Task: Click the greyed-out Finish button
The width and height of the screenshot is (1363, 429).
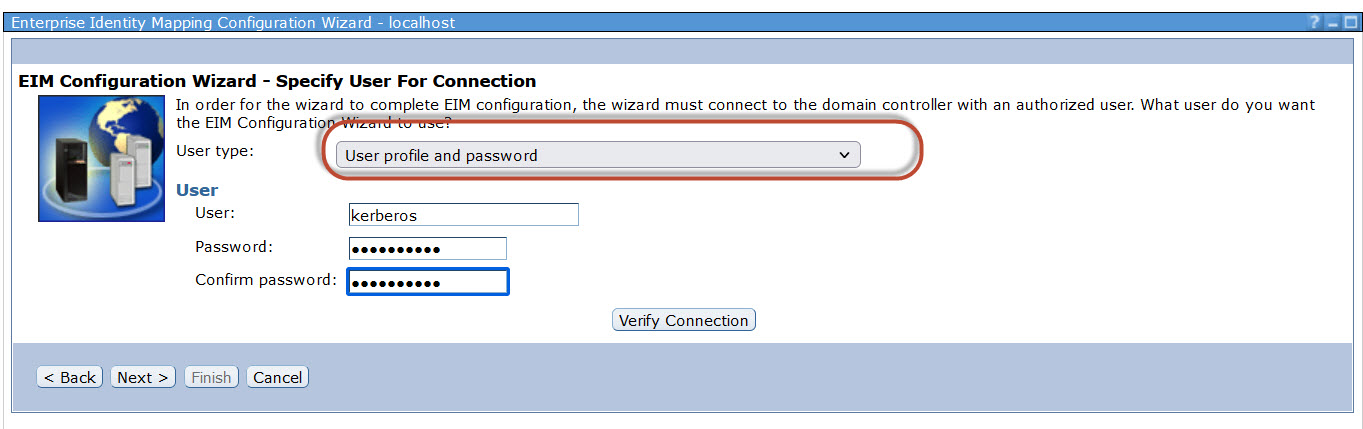Action: click(211, 377)
